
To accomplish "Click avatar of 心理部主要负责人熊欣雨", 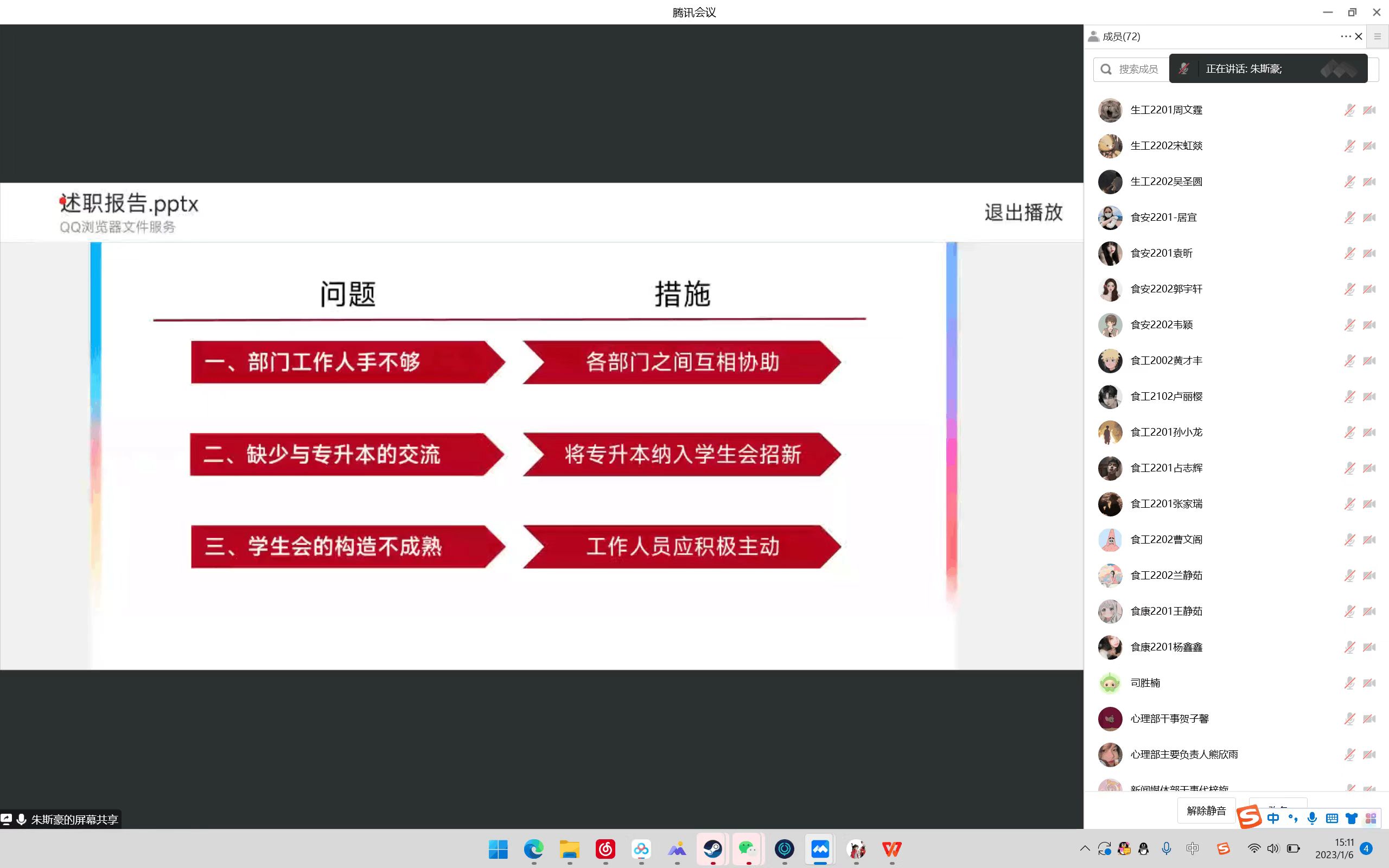I will coord(1110,754).
